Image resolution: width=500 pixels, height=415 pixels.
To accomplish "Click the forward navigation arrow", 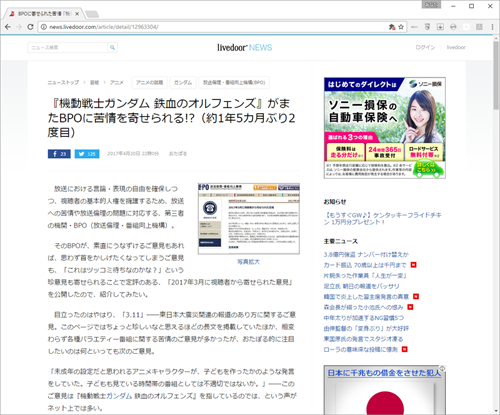I will click(x=19, y=27).
